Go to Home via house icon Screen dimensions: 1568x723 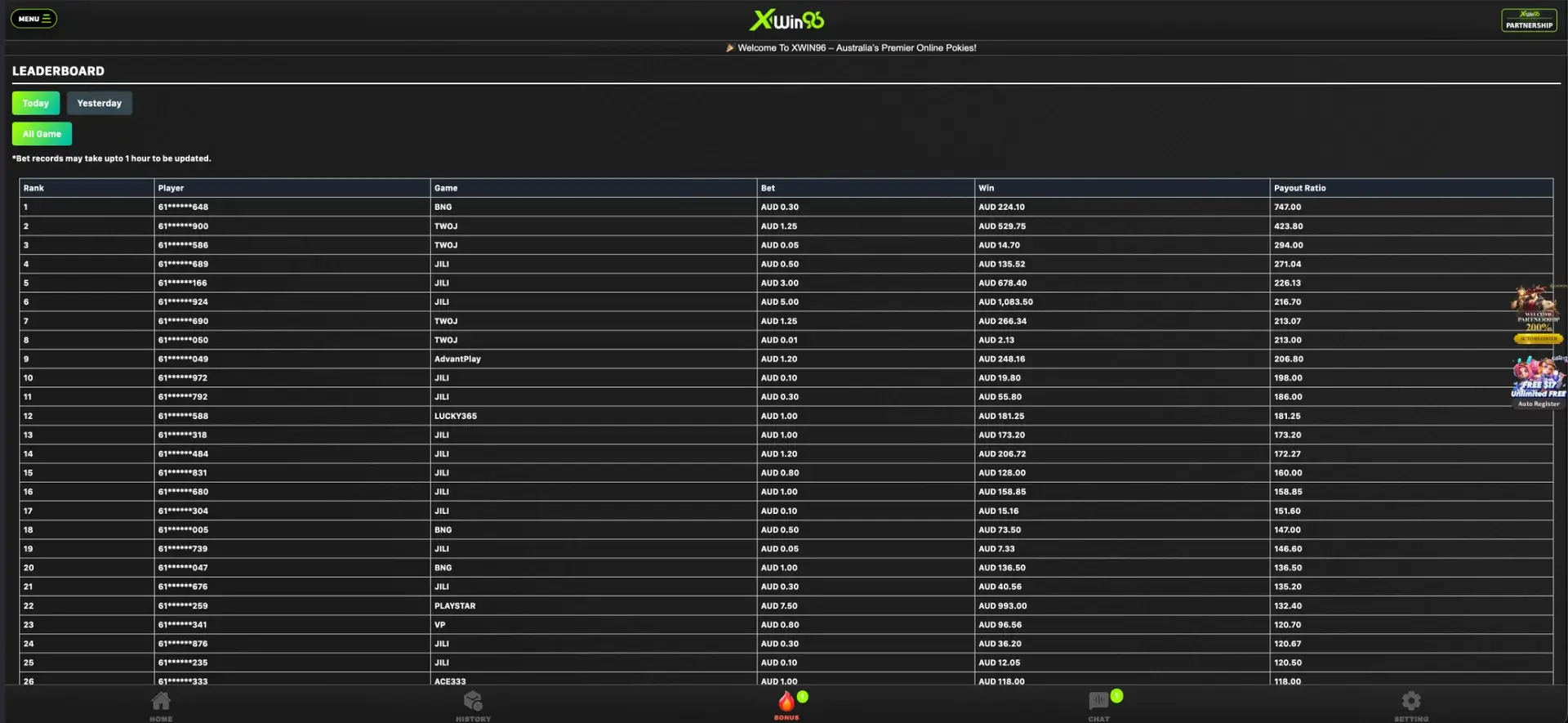[x=161, y=706]
